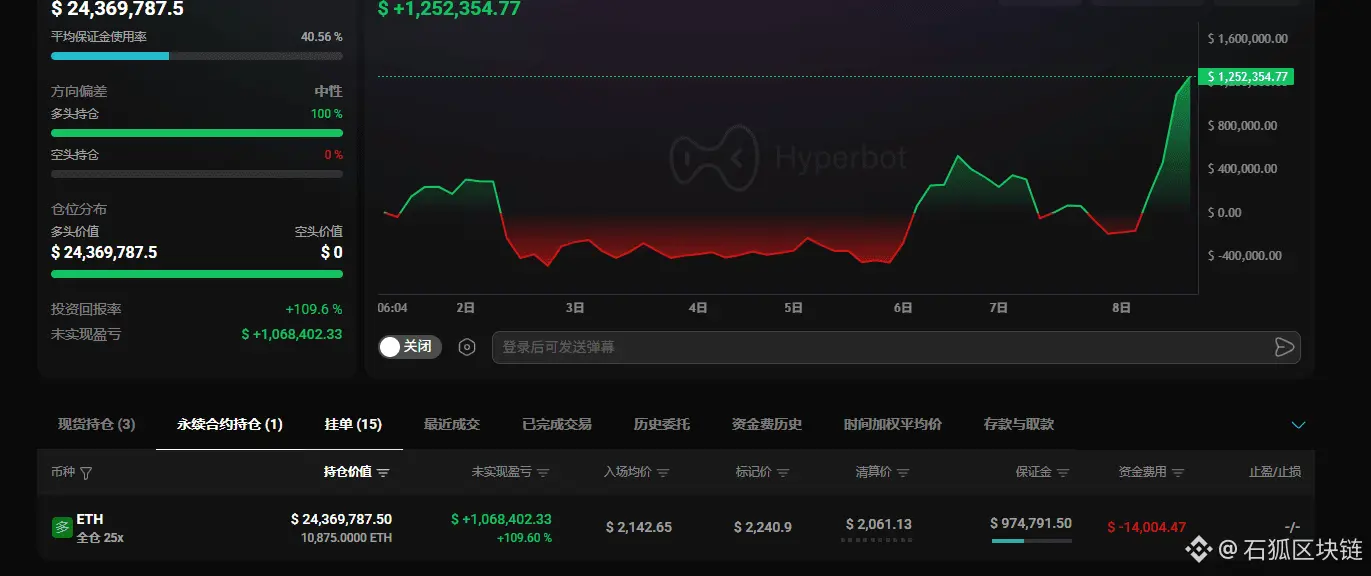
Task: Click liquidation price $ 2,061.13
Action: click(x=879, y=524)
